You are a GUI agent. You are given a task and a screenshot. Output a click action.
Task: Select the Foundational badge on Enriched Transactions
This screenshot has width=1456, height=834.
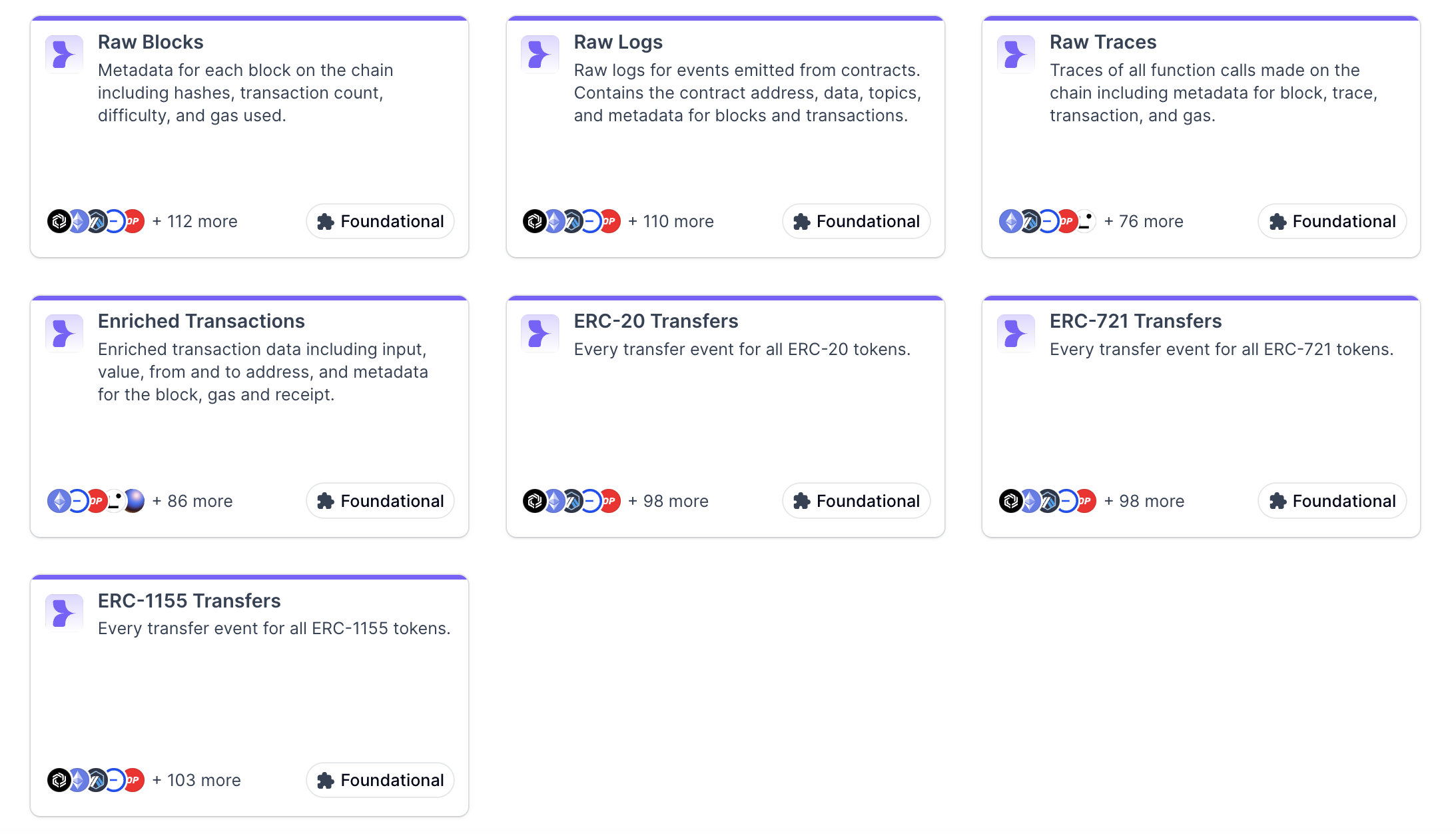[x=380, y=501]
